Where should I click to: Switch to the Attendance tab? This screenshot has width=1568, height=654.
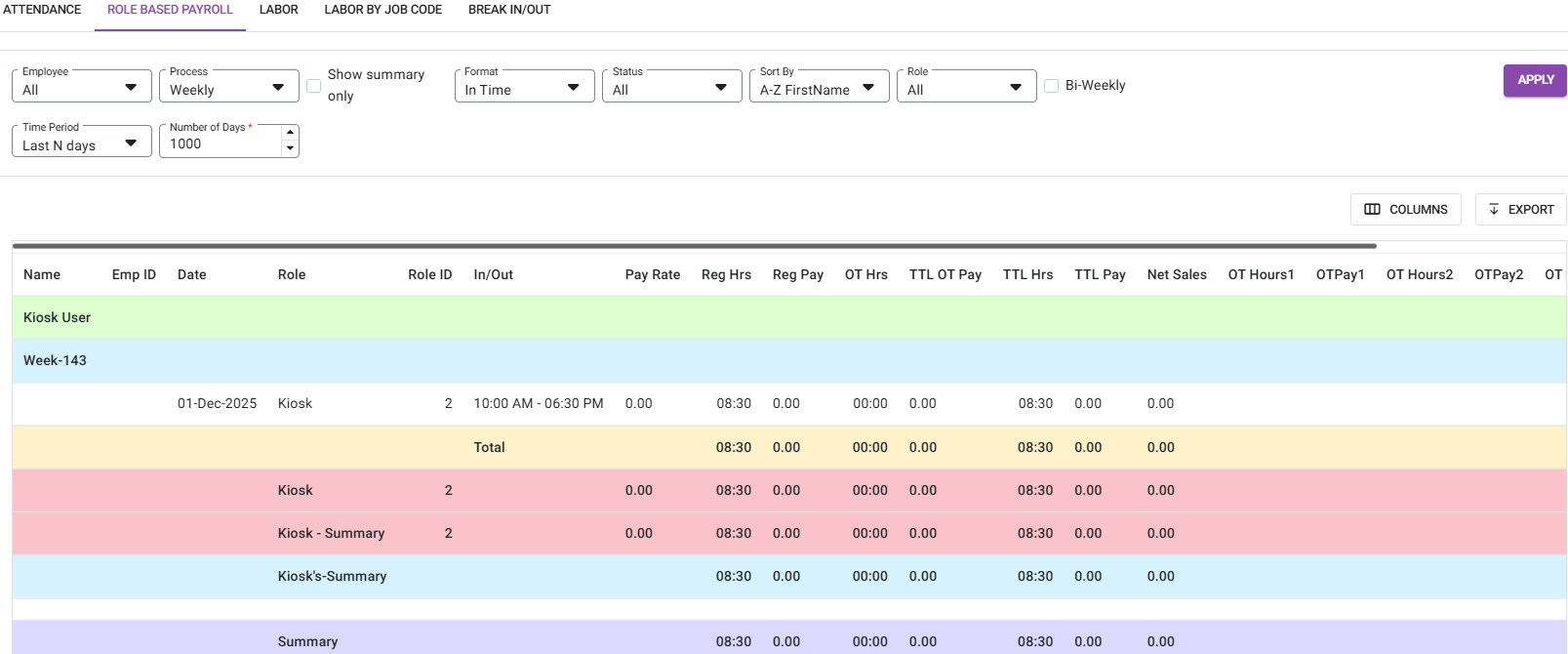pos(42,10)
